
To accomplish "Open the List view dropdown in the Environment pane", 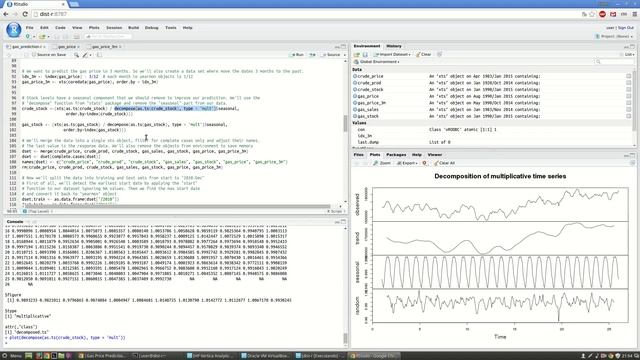I will point(628,54).
